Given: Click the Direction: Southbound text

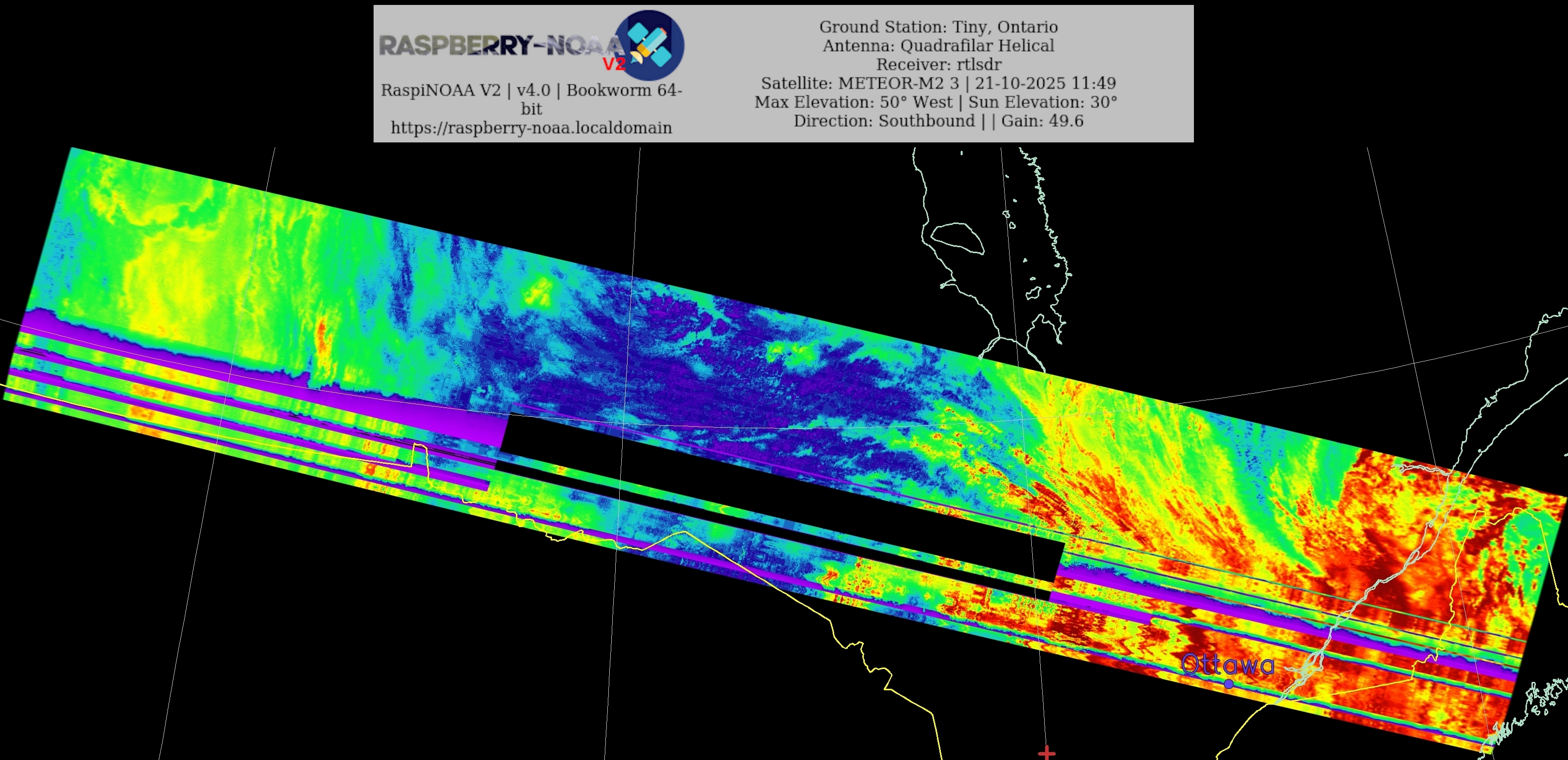Looking at the screenshot, I should click(884, 121).
